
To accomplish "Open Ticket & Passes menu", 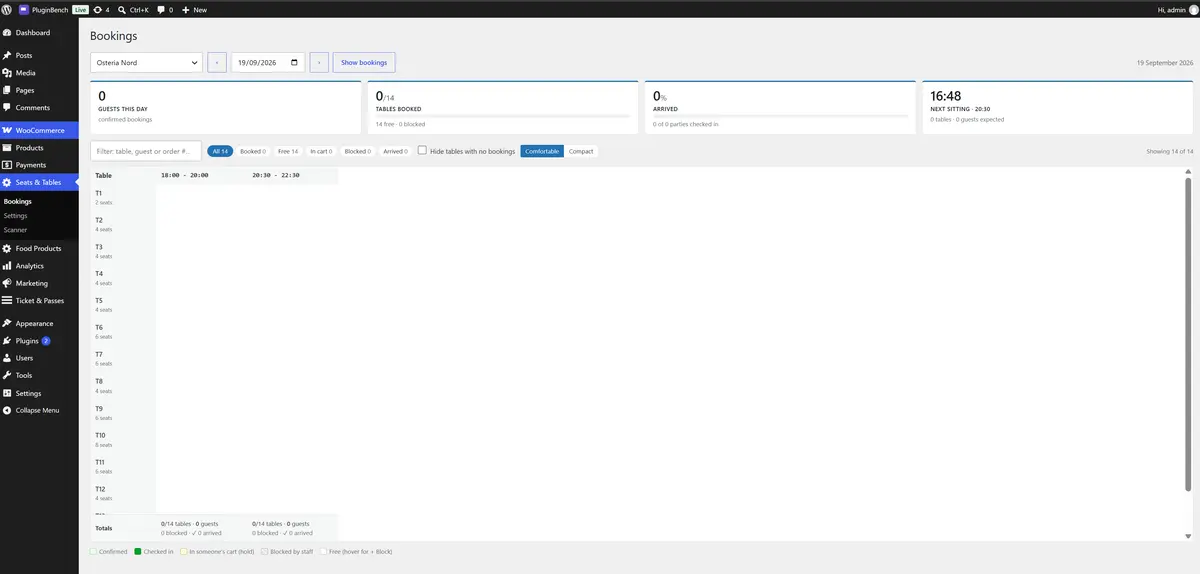I will coord(39,300).
